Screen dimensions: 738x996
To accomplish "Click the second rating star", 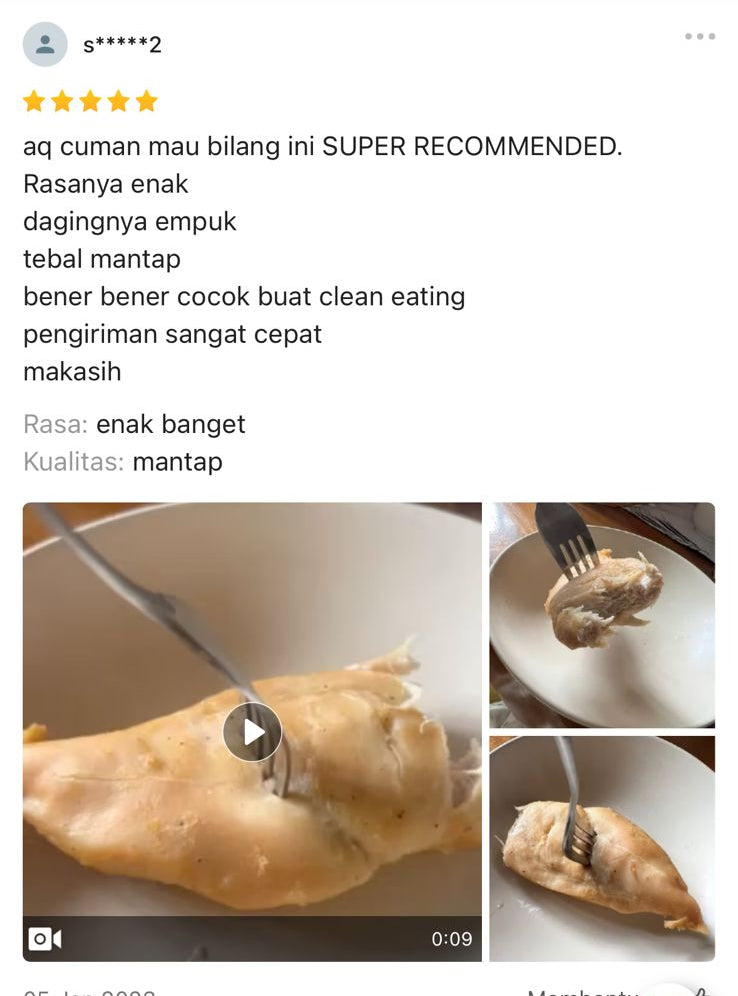I will (62, 101).
